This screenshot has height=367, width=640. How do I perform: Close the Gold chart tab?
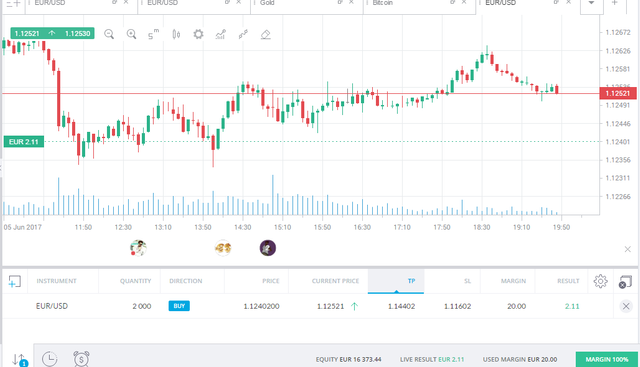(x=351, y=2)
